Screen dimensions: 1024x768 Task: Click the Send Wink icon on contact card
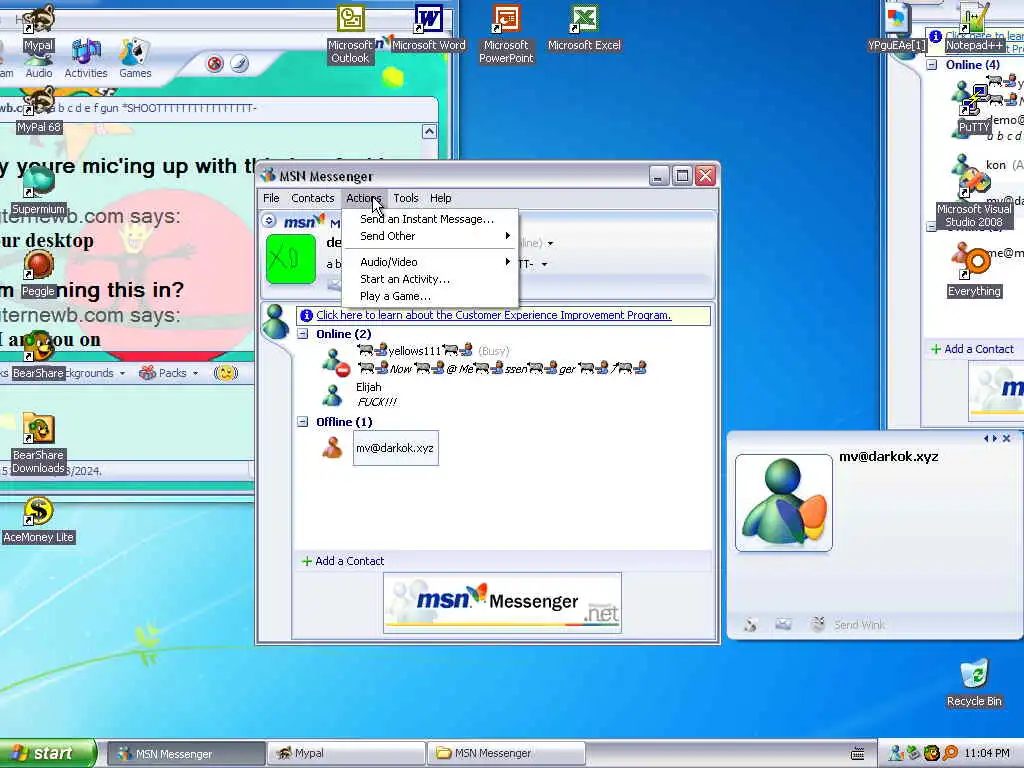point(818,624)
